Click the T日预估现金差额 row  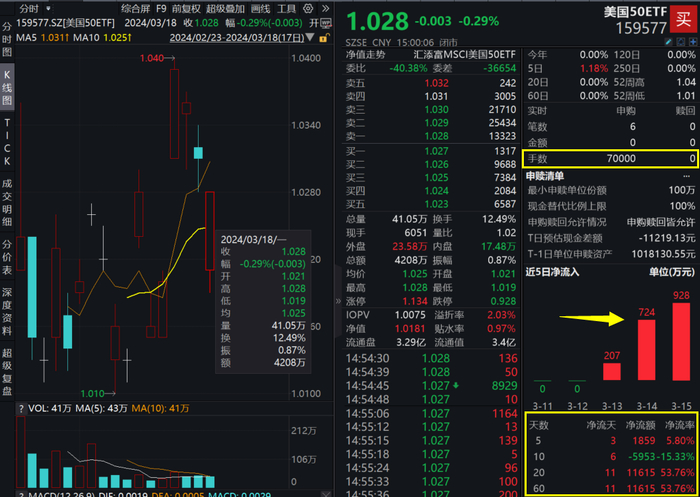611,238
